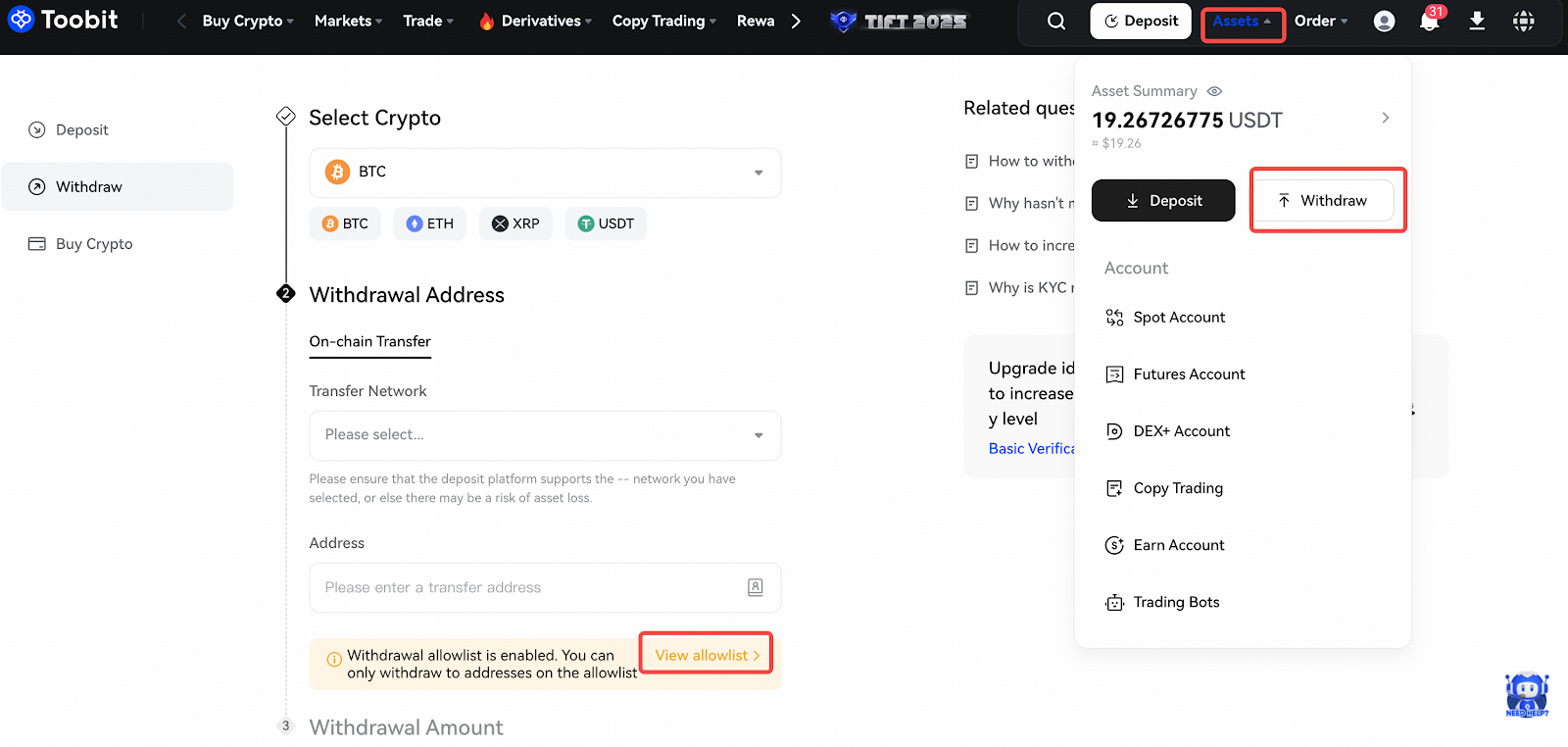Click the address book icon
Screen dimensions: 1568x747
pyautogui.click(x=756, y=587)
